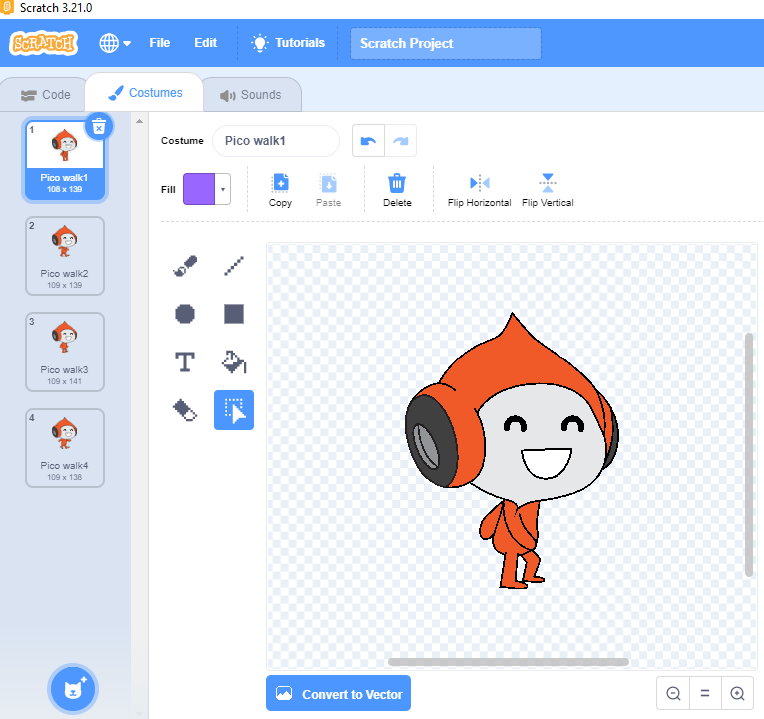
Task: Click the Scratch logo
Action: pos(43,43)
